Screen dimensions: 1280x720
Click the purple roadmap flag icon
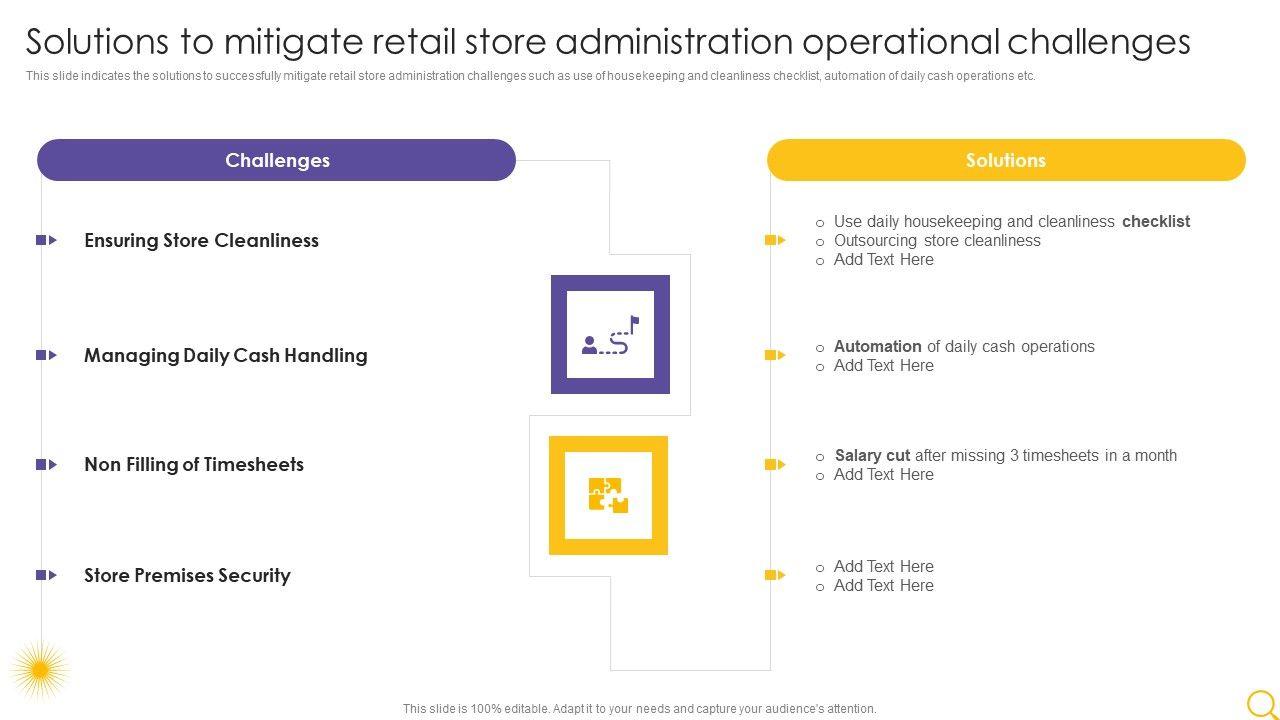coord(610,335)
